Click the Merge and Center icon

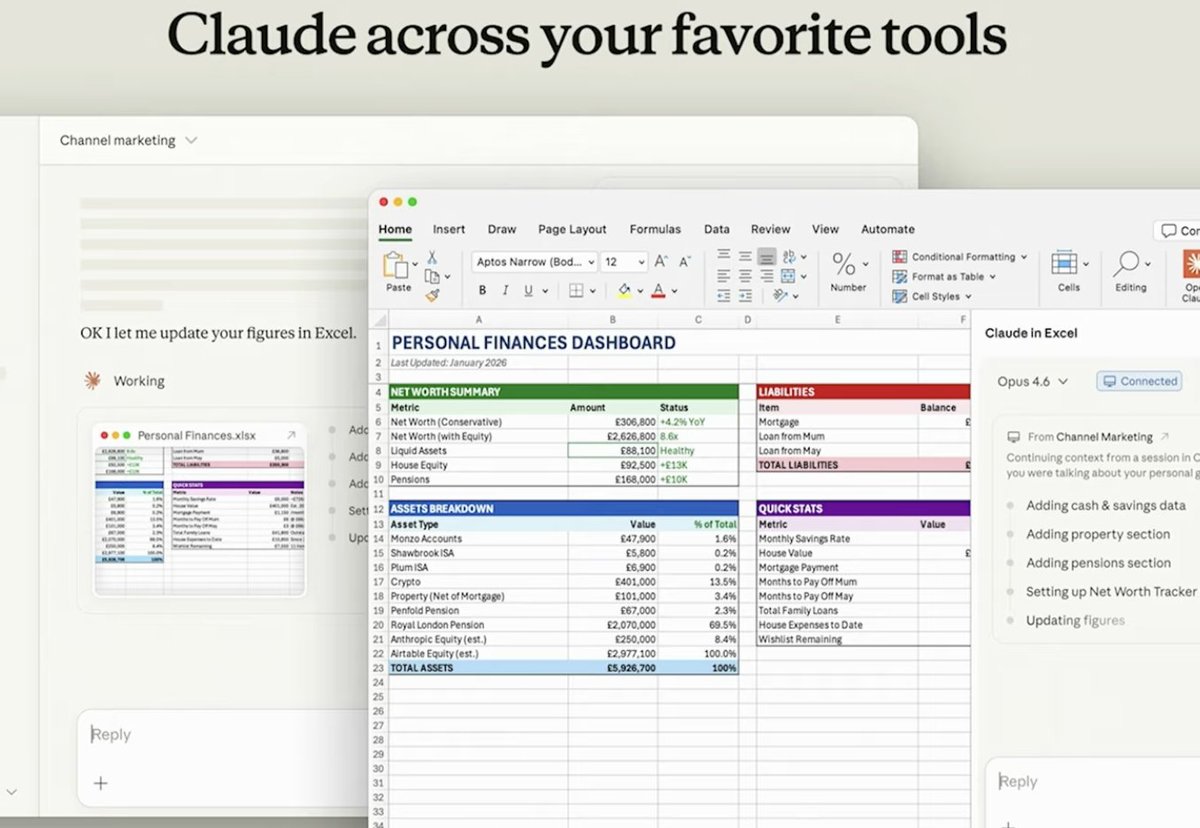(x=788, y=276)
